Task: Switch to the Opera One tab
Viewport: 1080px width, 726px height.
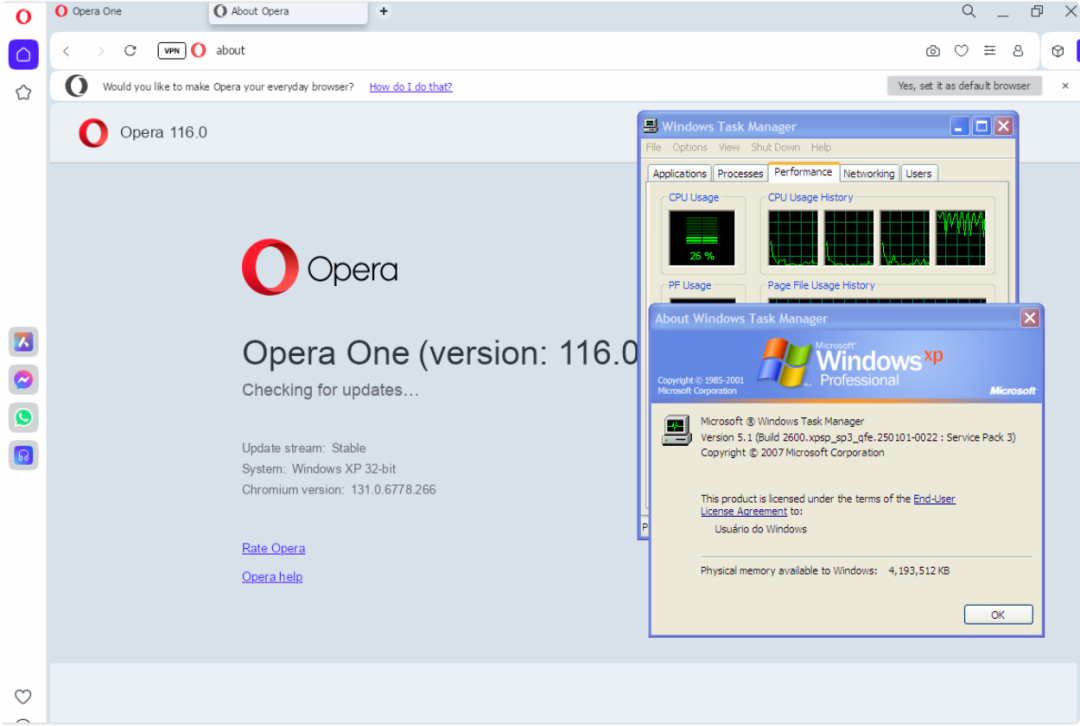Action: (98, 12)
